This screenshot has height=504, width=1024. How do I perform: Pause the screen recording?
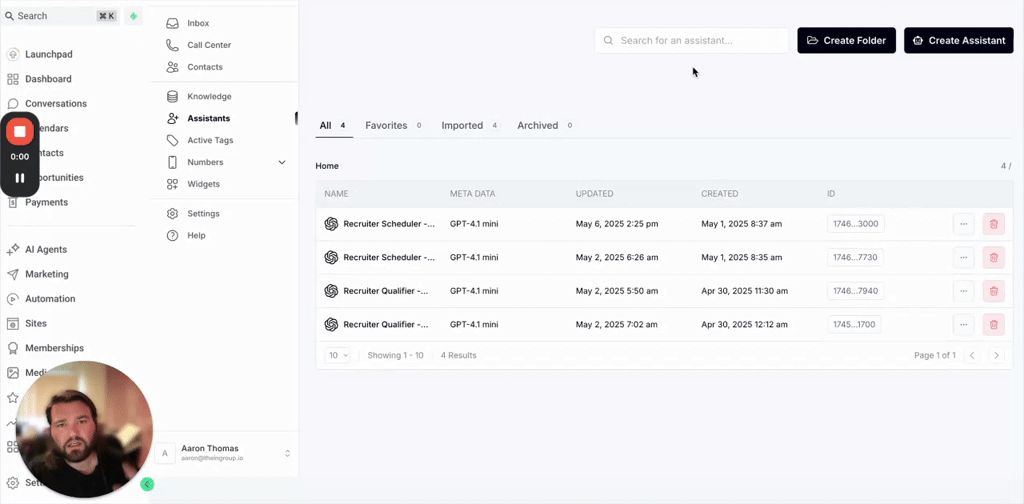point(20,178)
